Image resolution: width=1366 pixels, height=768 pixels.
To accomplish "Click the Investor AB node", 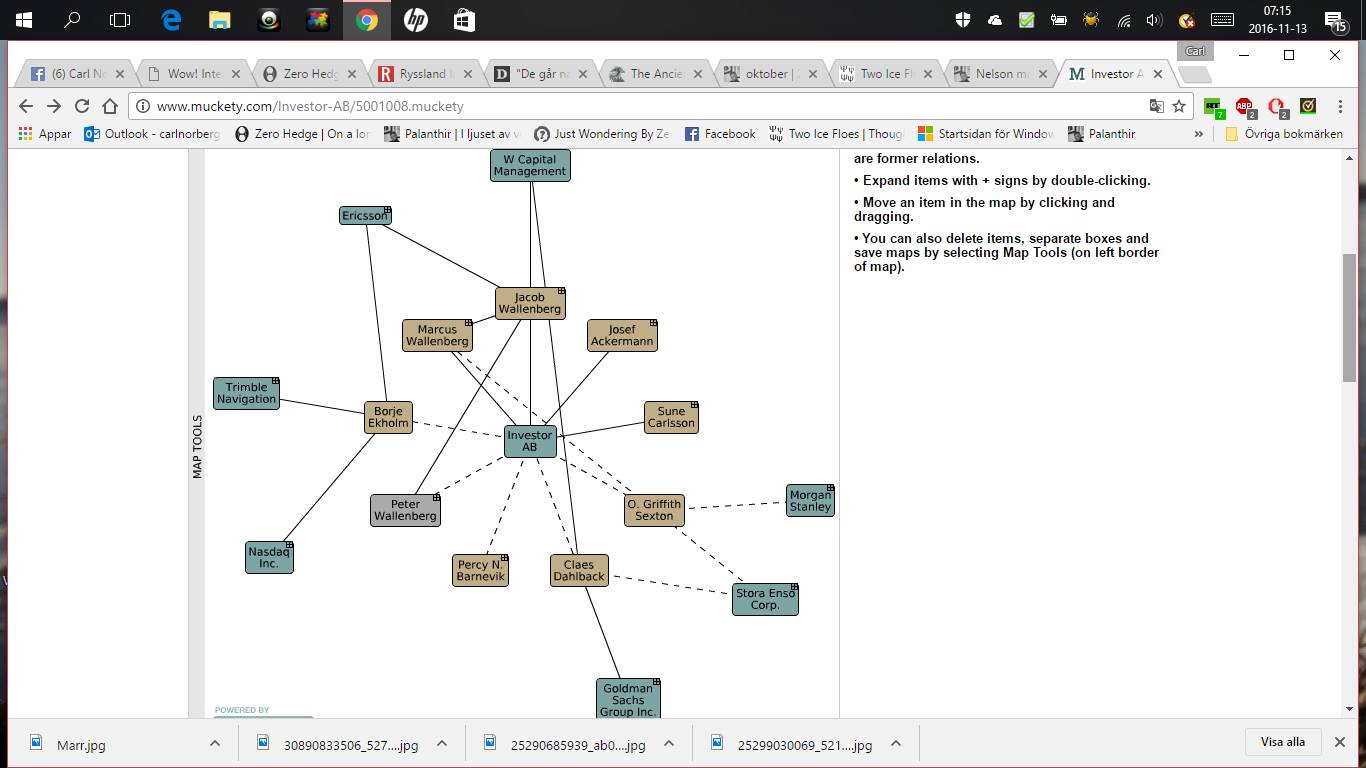I will (529, 441).
